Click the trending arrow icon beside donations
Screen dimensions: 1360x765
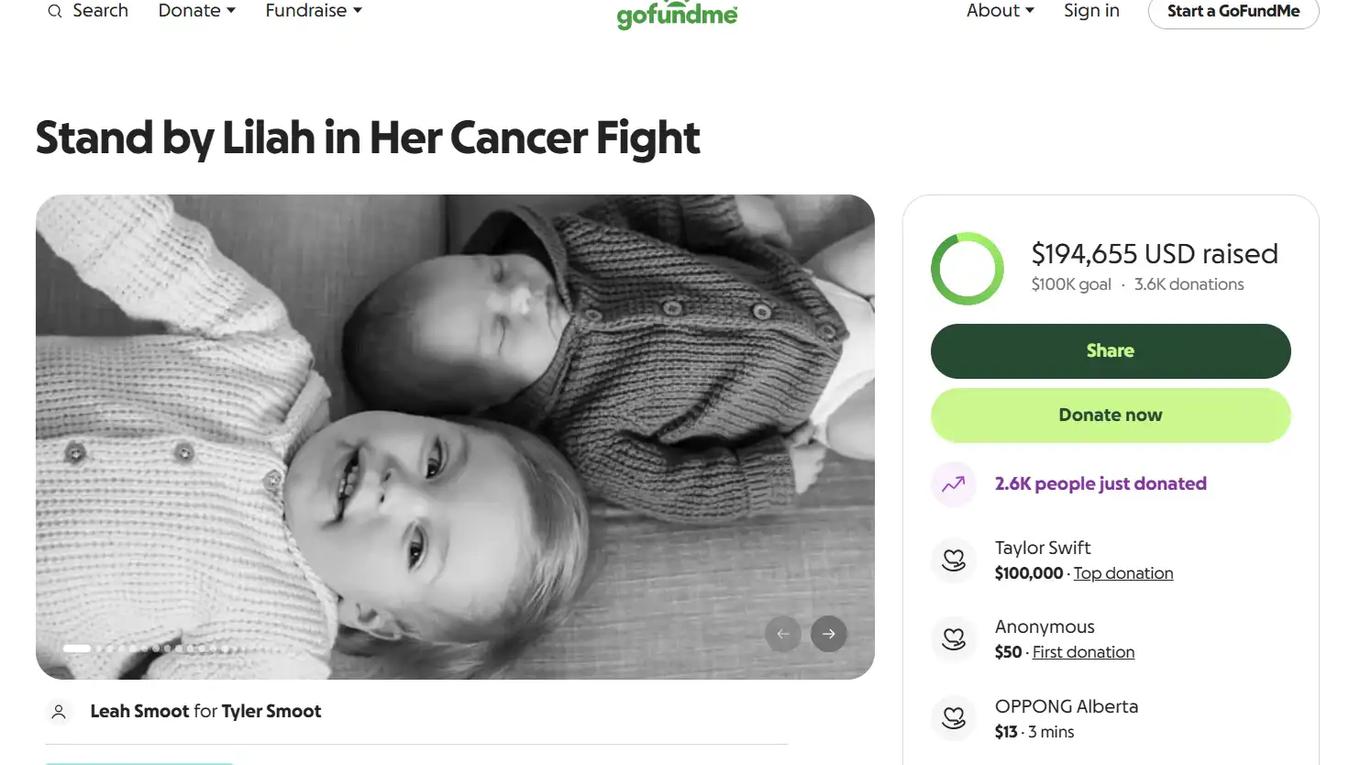pos(953,484)
